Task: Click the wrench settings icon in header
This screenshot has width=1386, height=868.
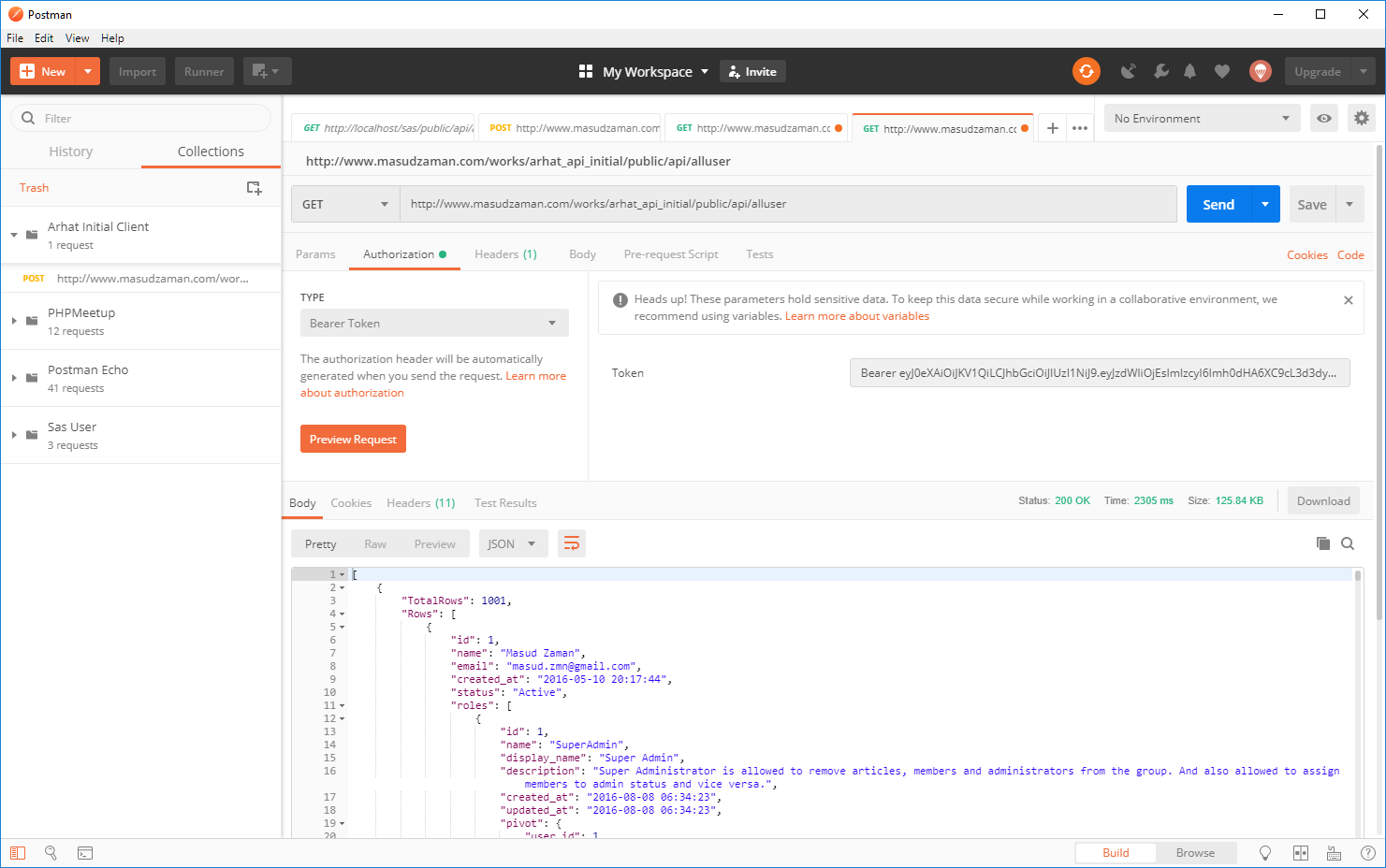Action: [x=1160, y=71]
